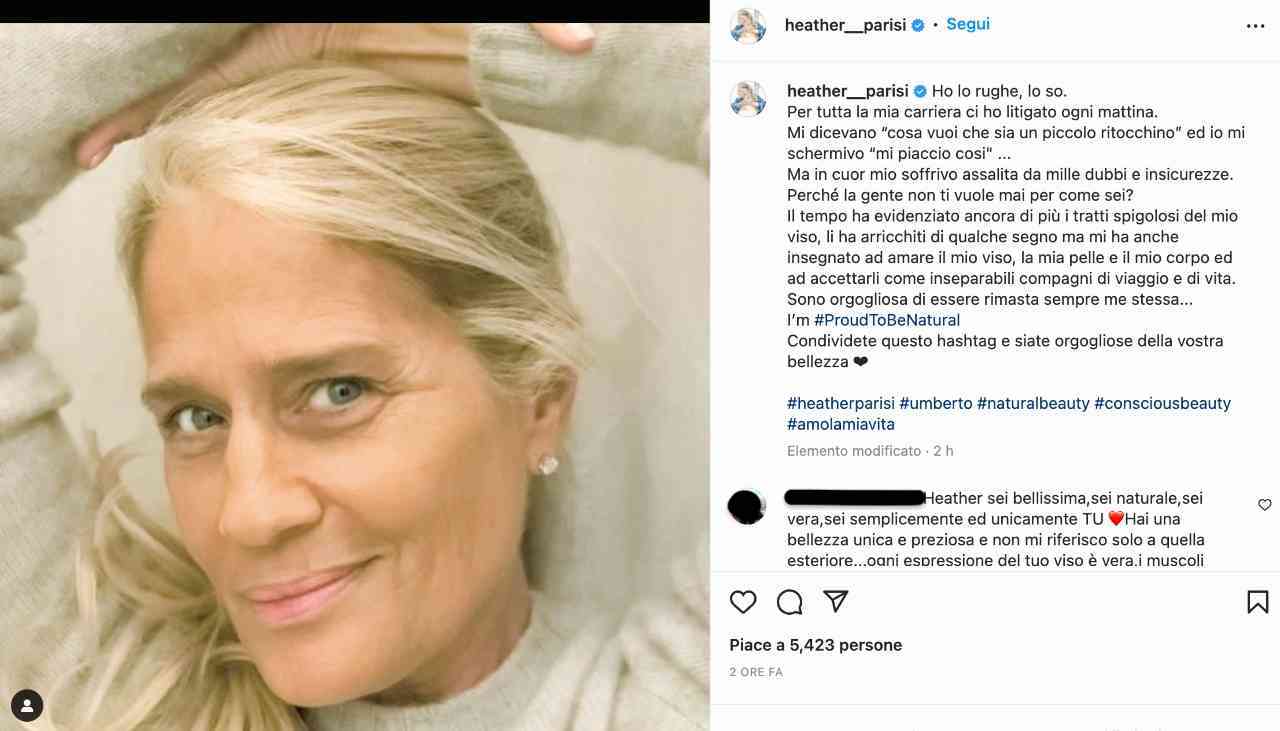Open the #consciousbeauty hashtag

tap(1162, 403)
